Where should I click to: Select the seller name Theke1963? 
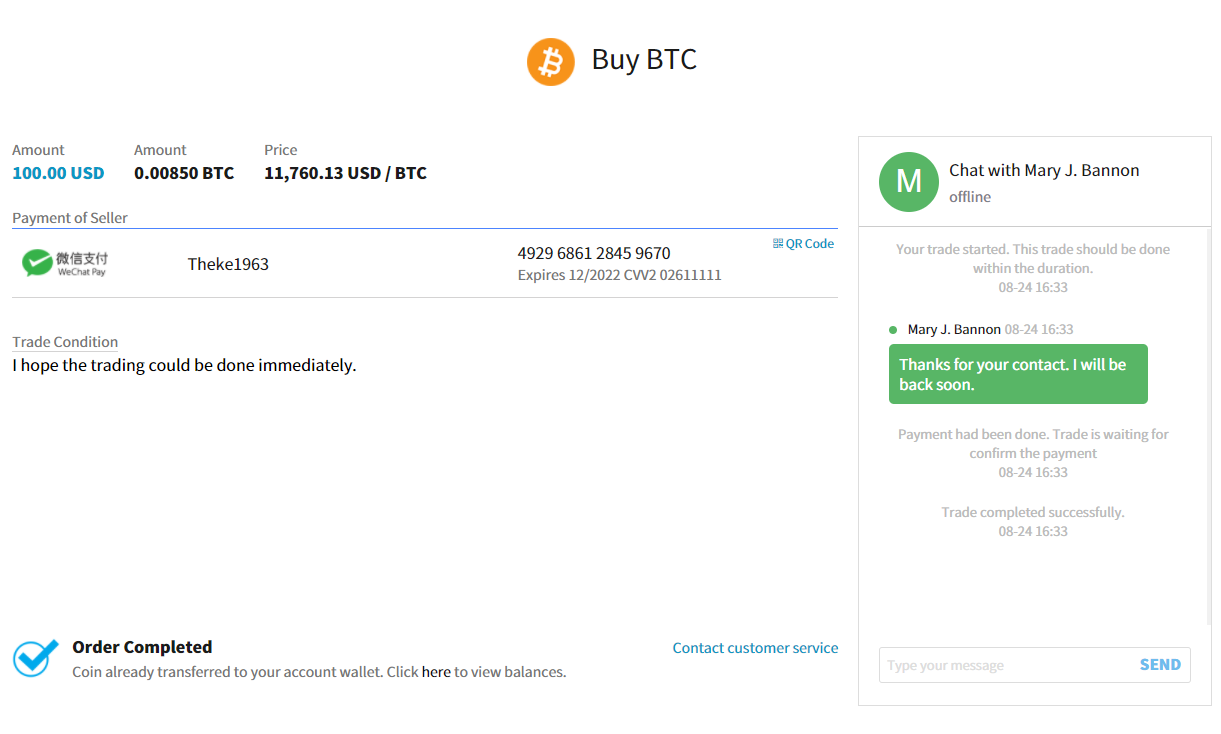point(228,263)
